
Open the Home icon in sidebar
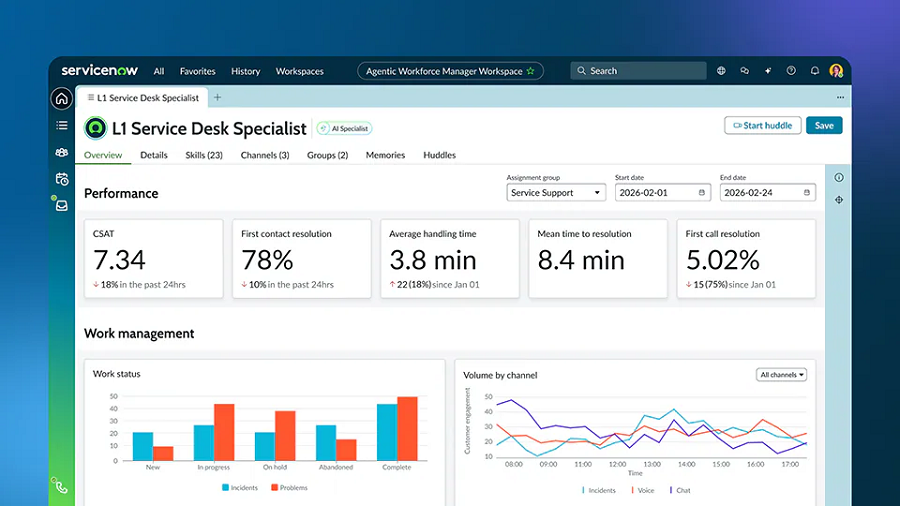[x=62, y=98]
